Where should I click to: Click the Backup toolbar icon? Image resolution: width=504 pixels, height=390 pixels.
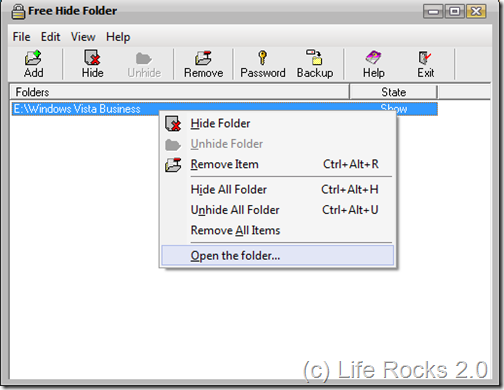[x=314, y=57]
